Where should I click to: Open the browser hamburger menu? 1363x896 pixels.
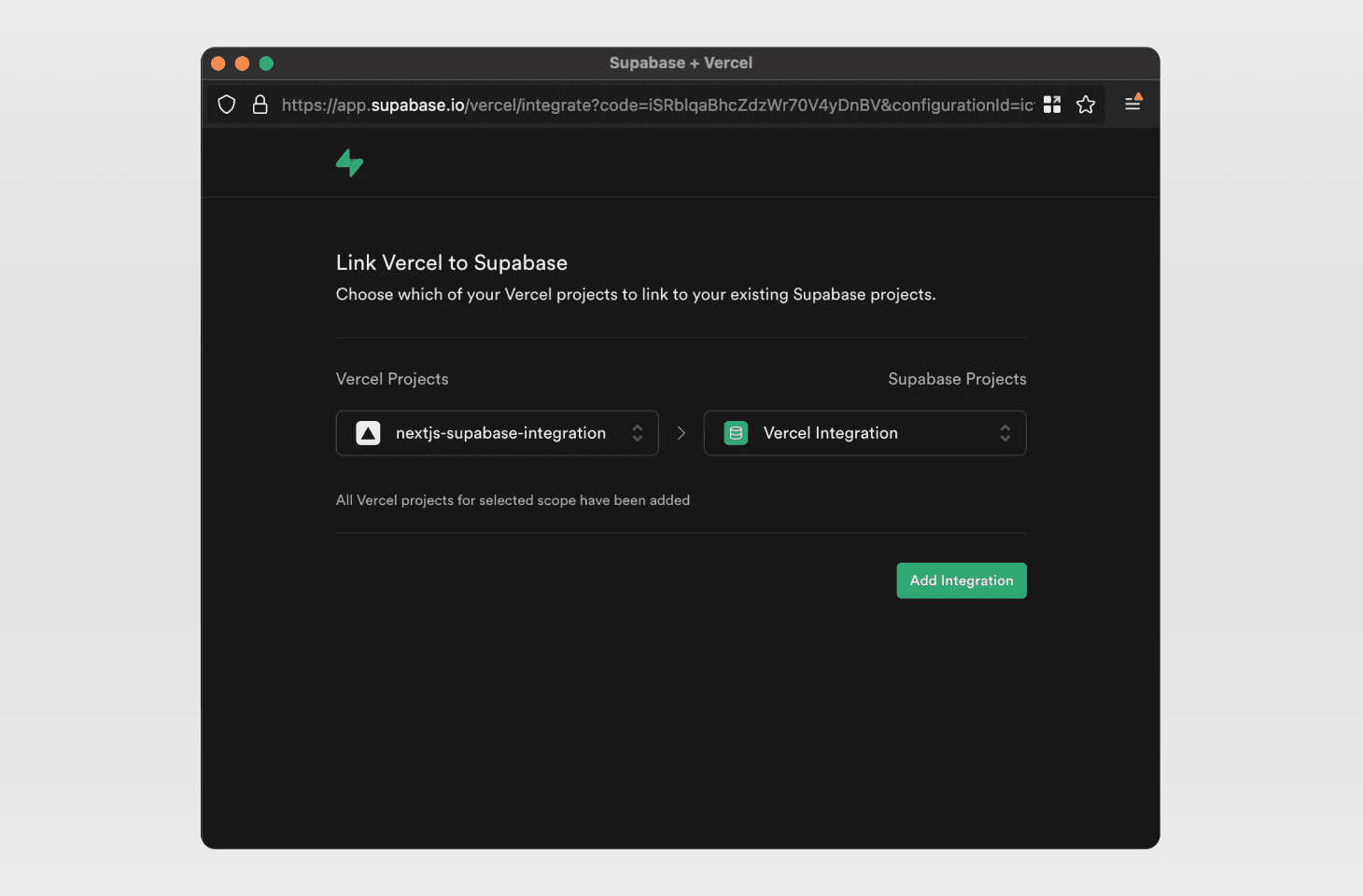click(1132, 104)
